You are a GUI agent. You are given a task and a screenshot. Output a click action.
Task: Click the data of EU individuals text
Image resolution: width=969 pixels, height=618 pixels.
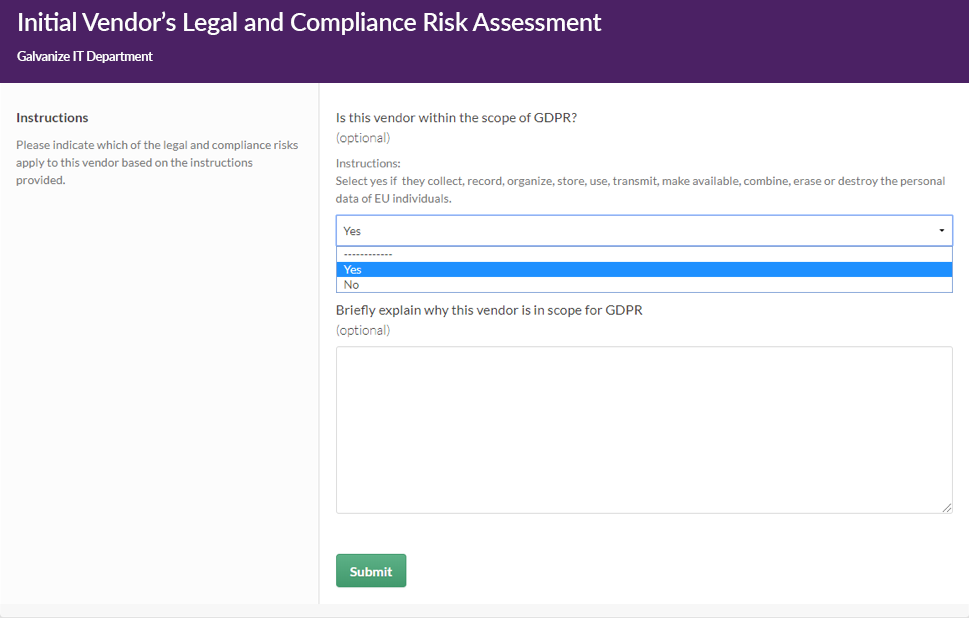394,198
